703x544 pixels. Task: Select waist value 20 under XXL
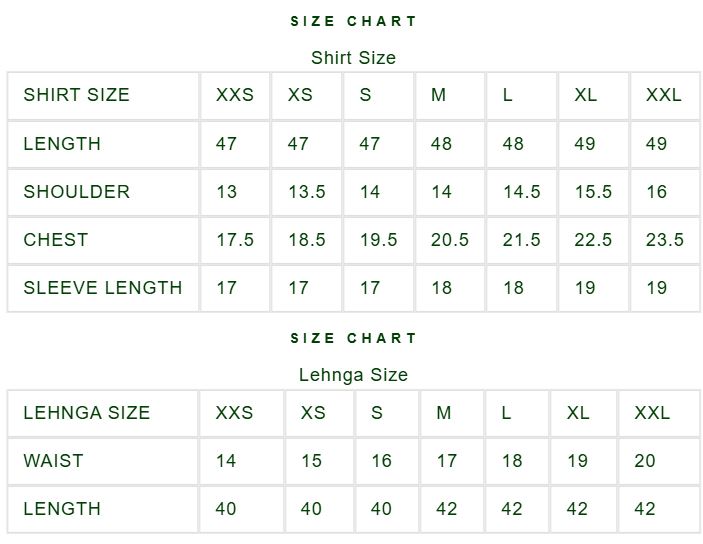(x=645, y=461)
